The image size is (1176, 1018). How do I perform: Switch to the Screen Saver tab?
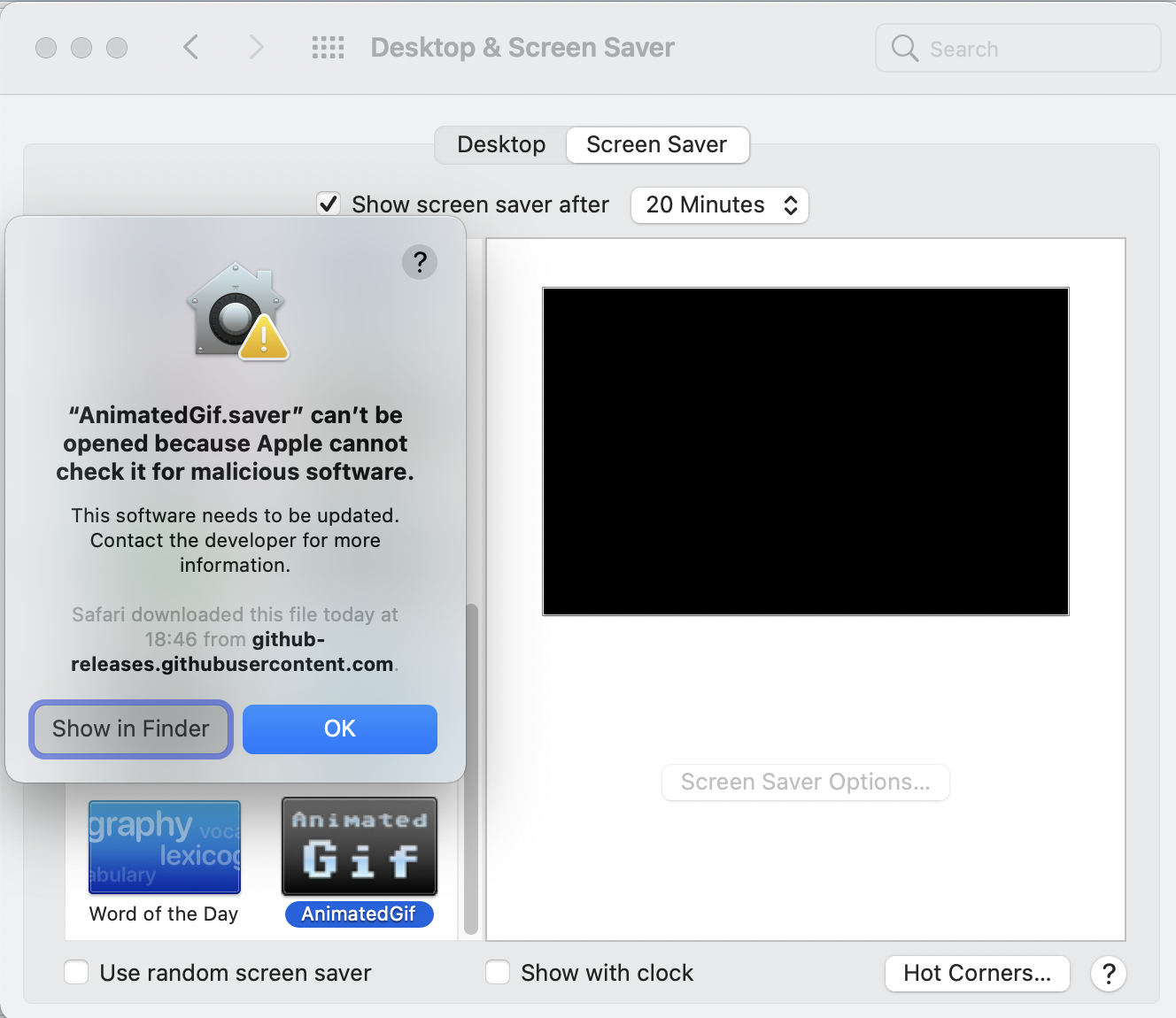tap(657, 144)
